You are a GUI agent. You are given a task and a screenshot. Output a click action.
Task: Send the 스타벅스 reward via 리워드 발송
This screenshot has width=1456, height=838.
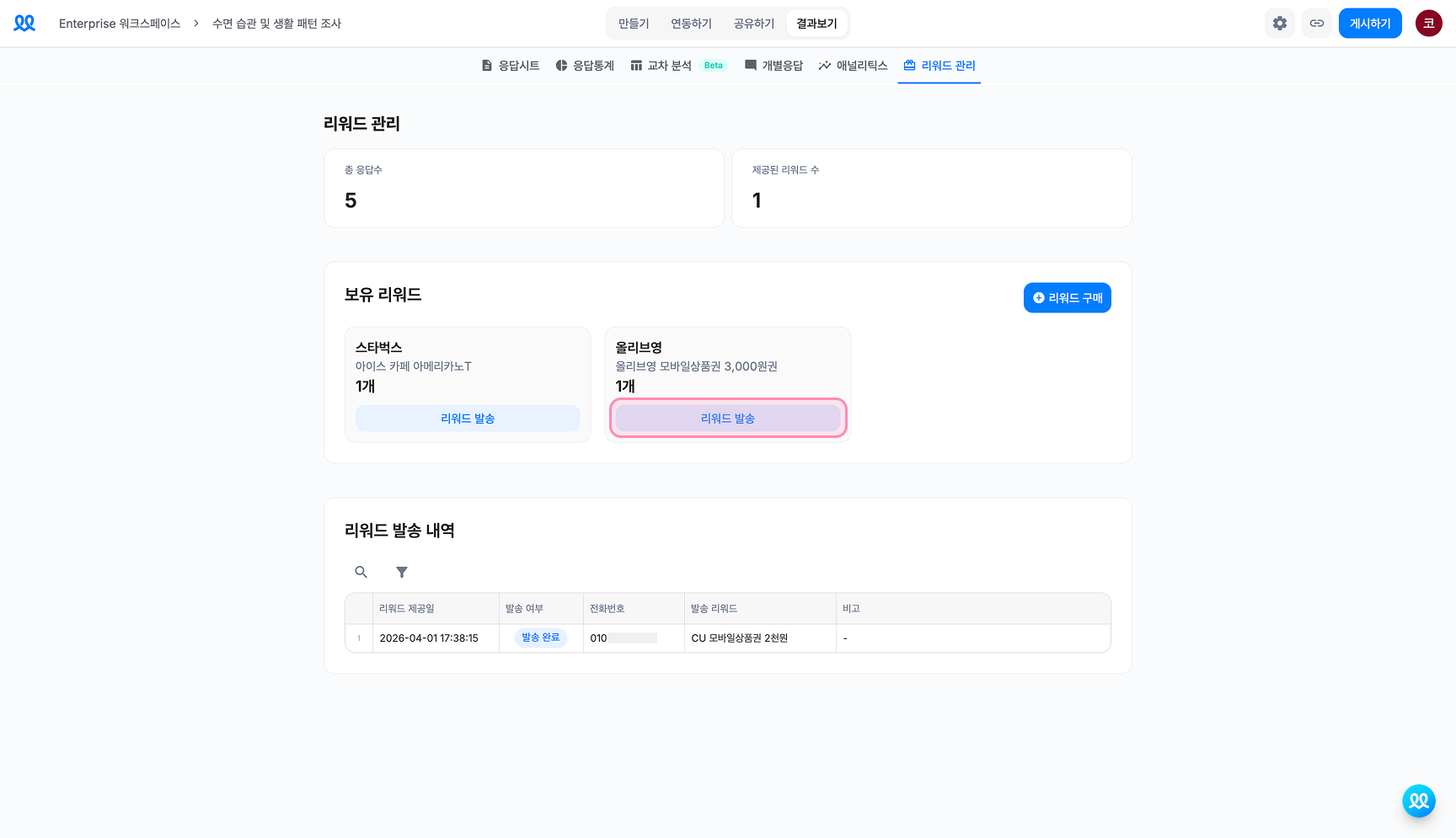coord(468,419)
